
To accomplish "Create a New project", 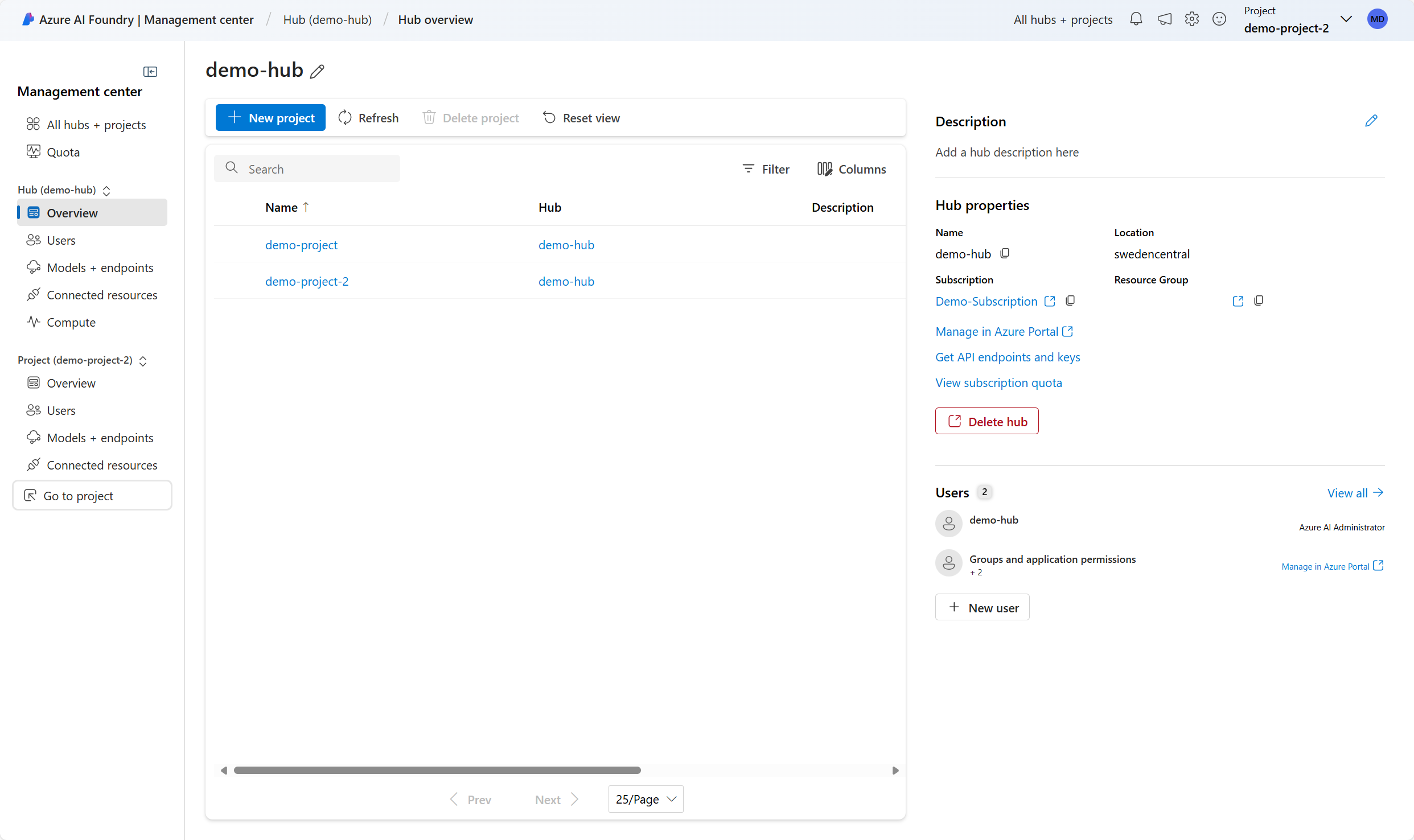I will tap(270, 117).
